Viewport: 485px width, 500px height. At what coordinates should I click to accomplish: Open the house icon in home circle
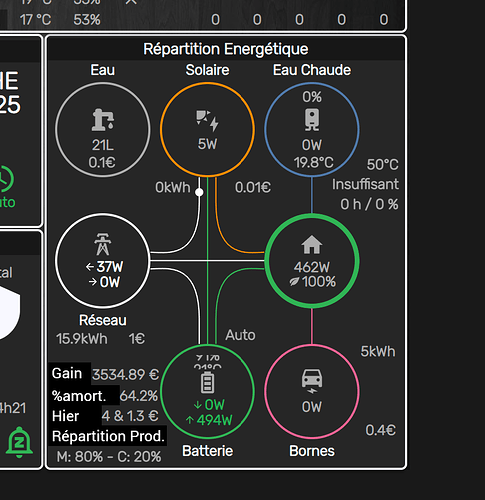(x=312, y=244)
